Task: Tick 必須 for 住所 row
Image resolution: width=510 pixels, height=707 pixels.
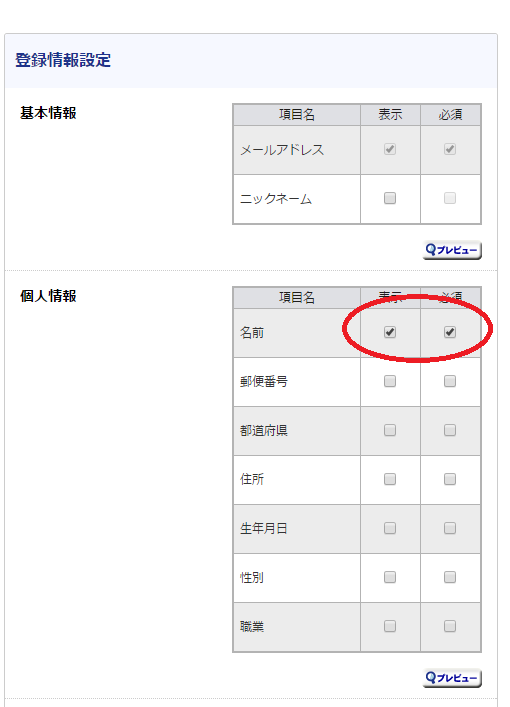Action: click(450, 479)
